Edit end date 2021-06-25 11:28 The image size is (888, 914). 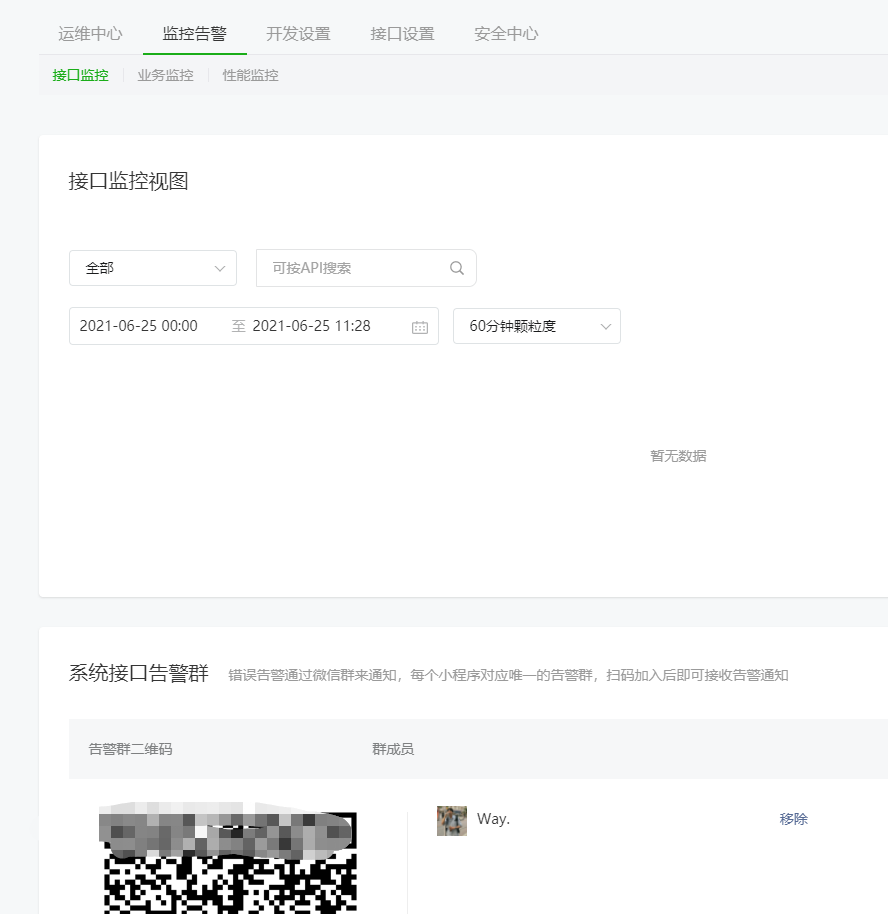click(x=311, y=326)
